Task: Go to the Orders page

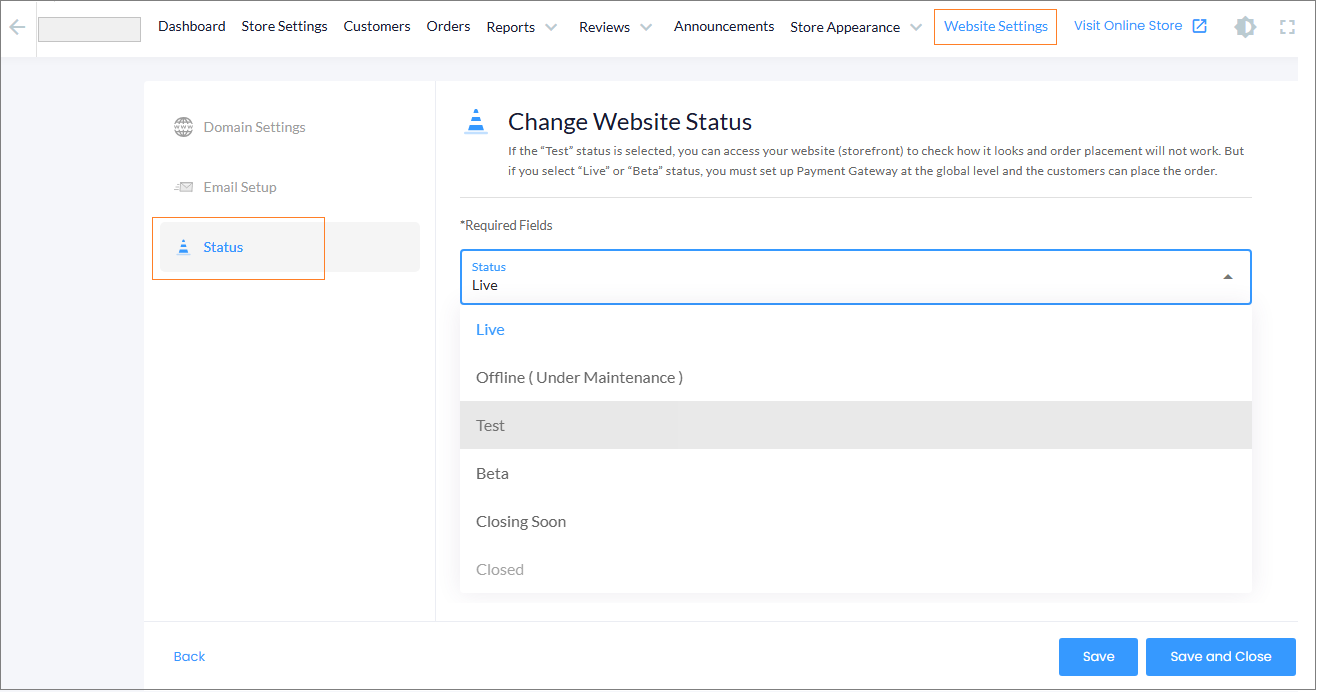Action: (x=448, y=26)
